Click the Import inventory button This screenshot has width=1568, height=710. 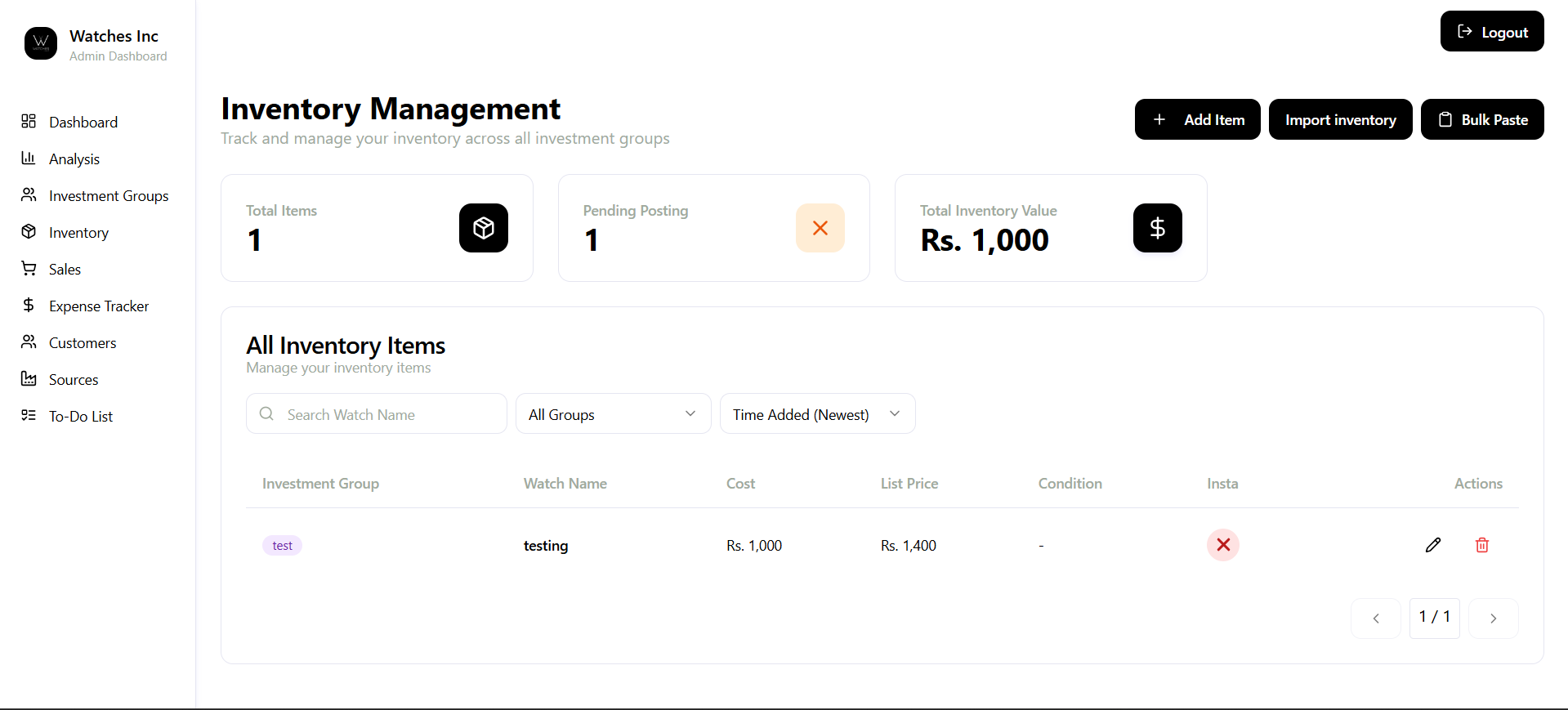1340,119
